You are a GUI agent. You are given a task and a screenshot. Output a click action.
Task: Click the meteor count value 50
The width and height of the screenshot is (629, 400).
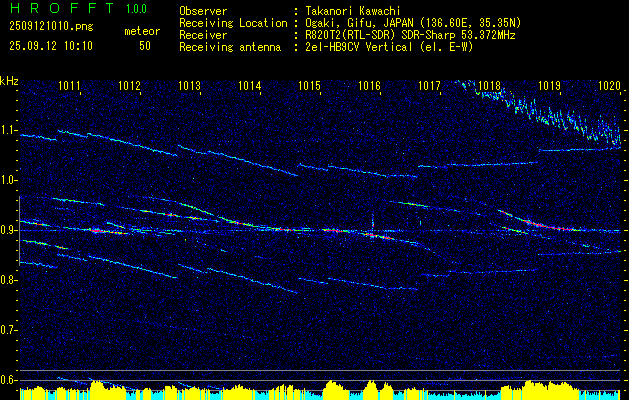tap(145, 46)
